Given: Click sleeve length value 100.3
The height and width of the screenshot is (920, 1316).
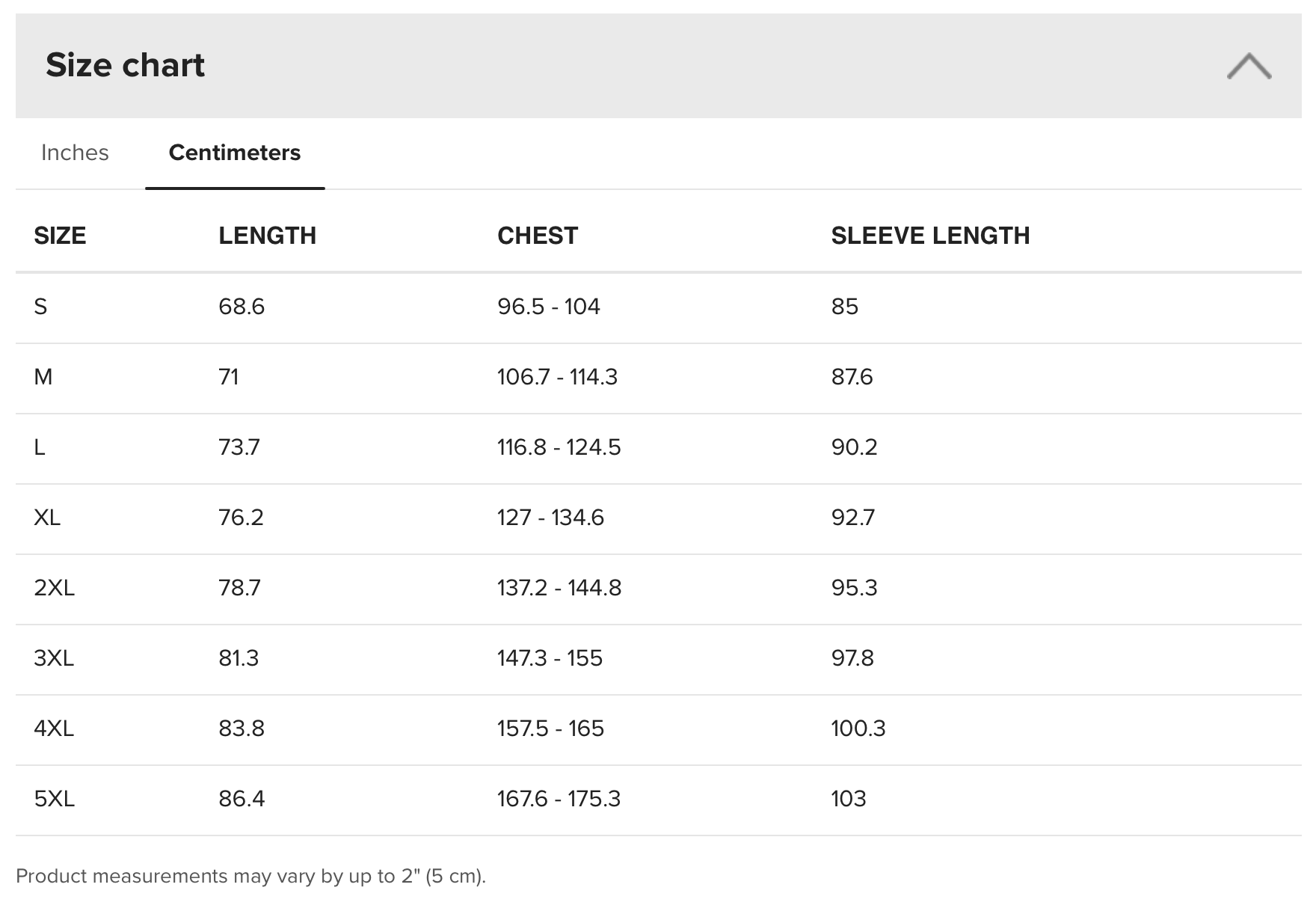Looking at the screenshot, I should click(858, 729).
